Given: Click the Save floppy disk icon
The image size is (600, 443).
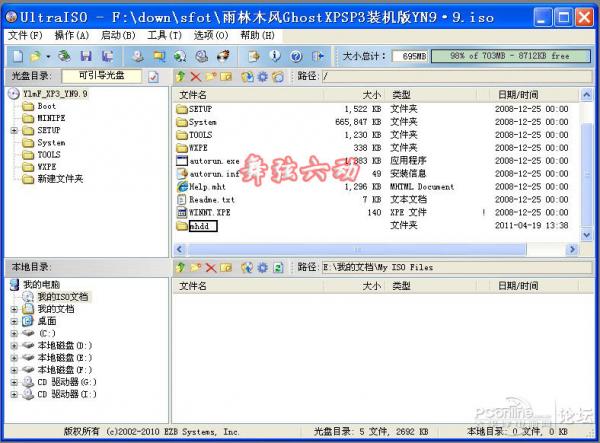Looking at the screenshot, I should pyautogui.click(x=86, y=56).
